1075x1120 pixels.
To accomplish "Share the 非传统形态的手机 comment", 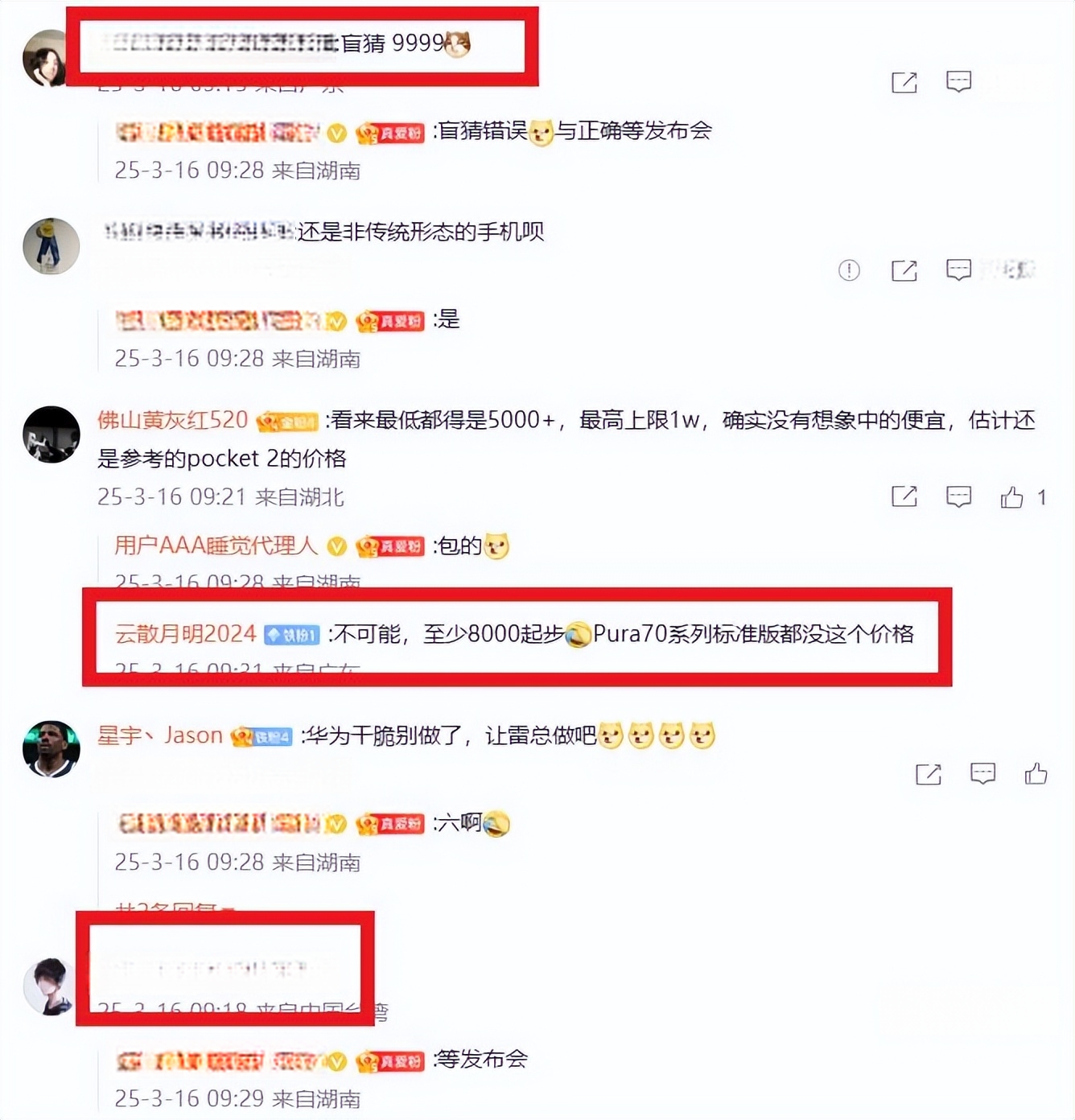I will 904,270.
